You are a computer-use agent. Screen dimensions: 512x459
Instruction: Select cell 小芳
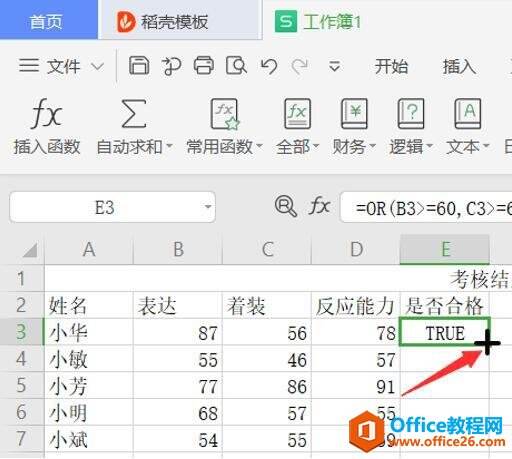tap(89, 385)
